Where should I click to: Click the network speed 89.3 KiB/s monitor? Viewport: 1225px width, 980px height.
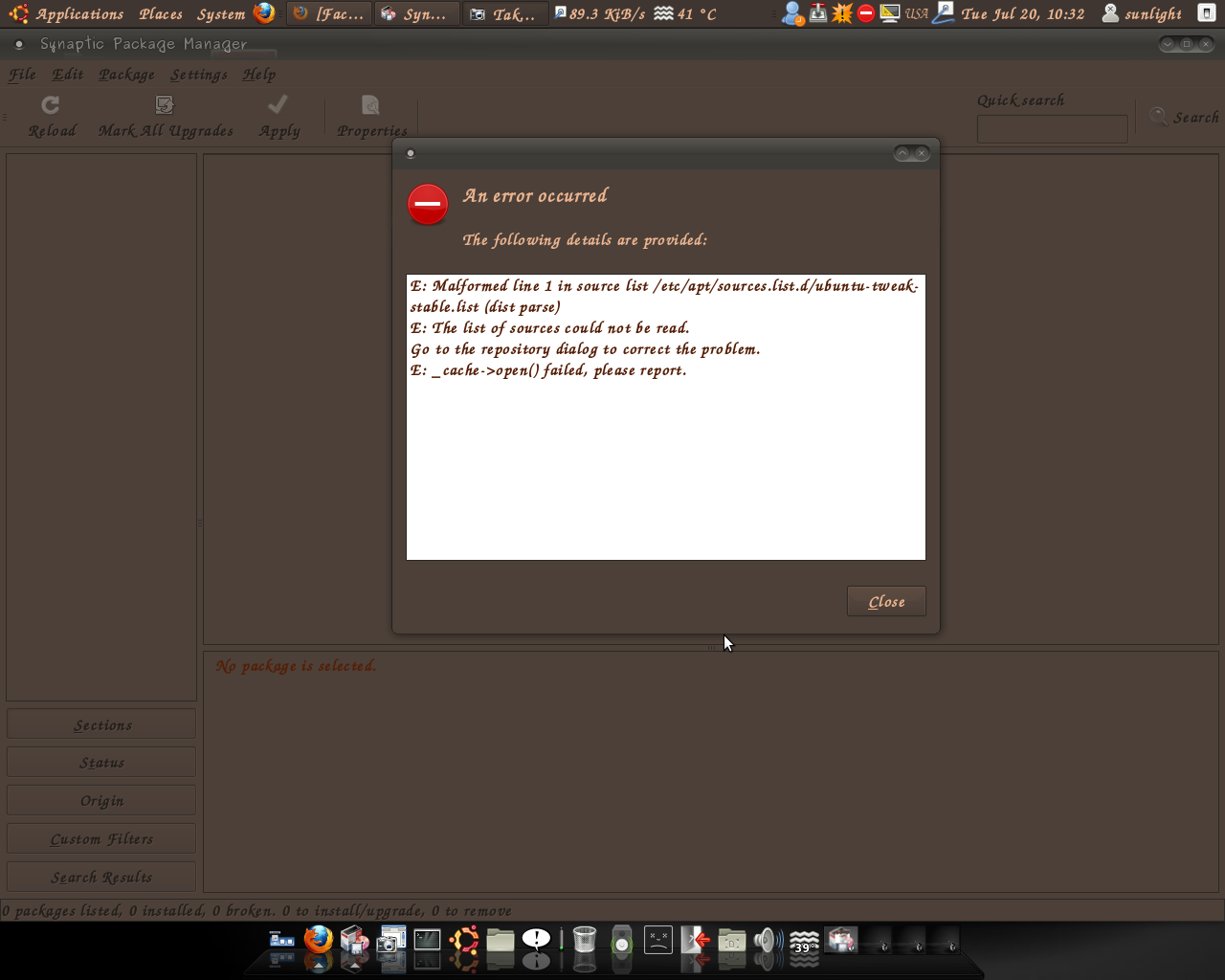pyautogui.click(x=601, y=13)
